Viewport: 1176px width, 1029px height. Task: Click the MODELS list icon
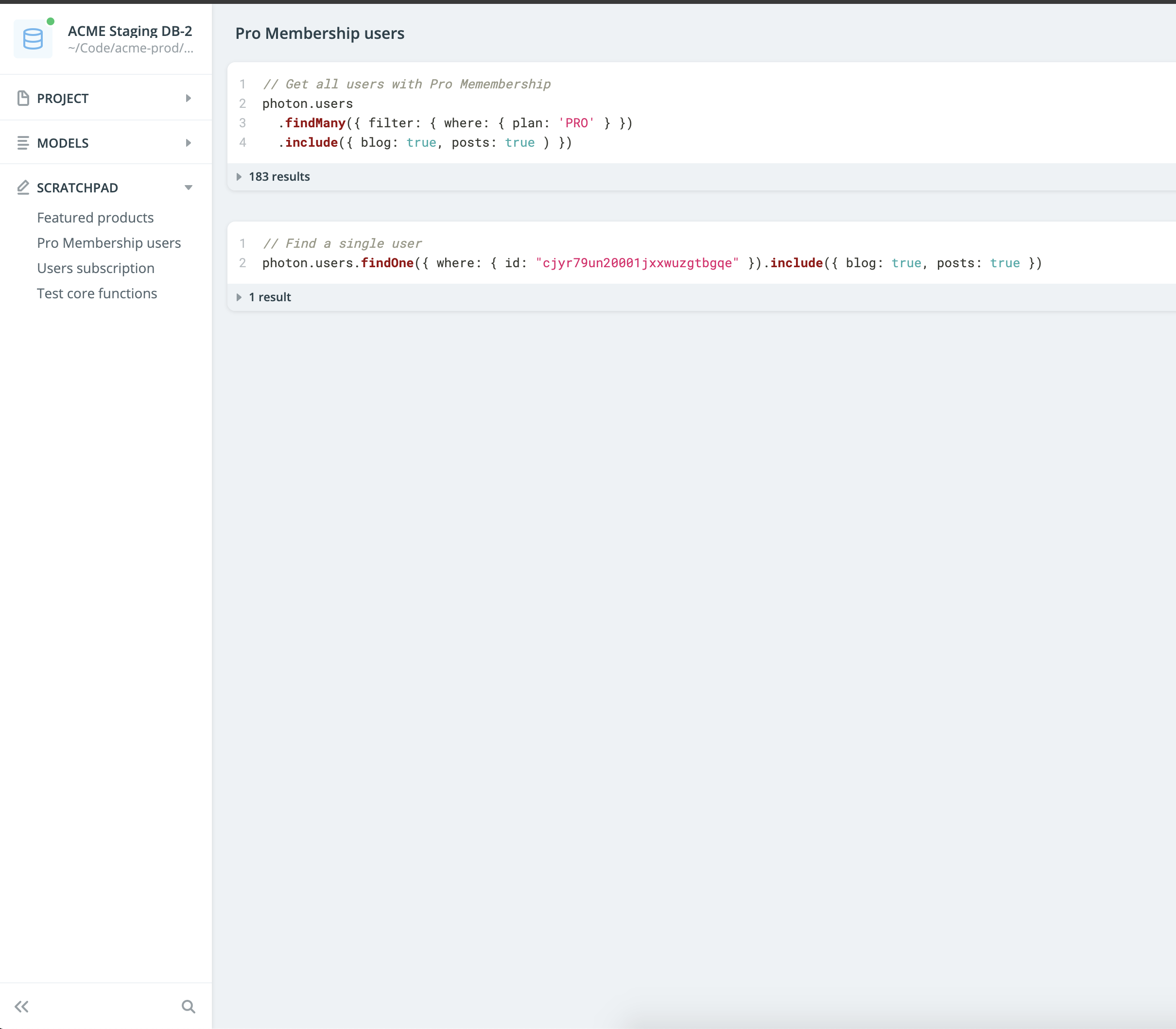[x=23, y=142]
